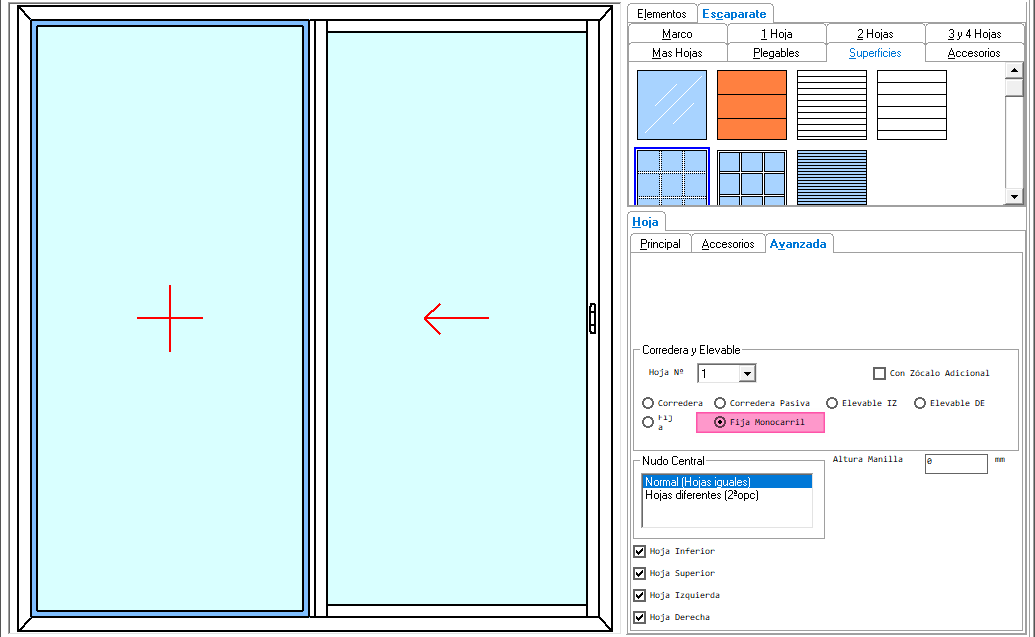Click the surfaces list scroll down arrow

click(x=1014, y=197)
